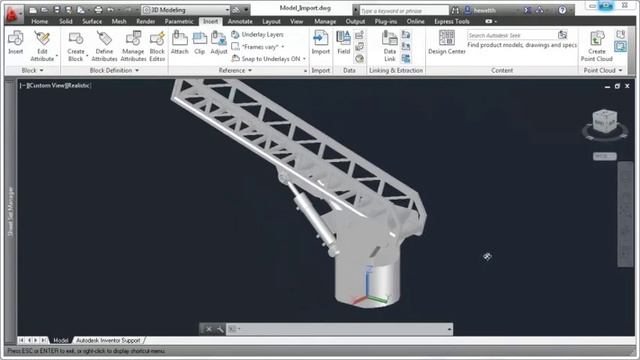Switch to the Home ribbon tab

point(40,22)
